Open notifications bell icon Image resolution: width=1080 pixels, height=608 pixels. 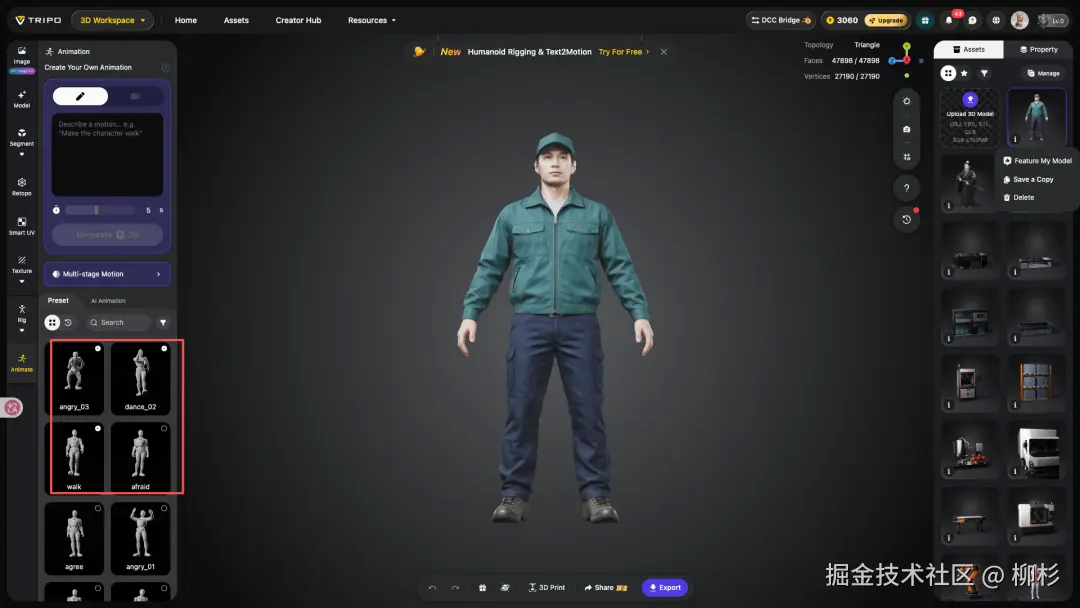point(948,20)
